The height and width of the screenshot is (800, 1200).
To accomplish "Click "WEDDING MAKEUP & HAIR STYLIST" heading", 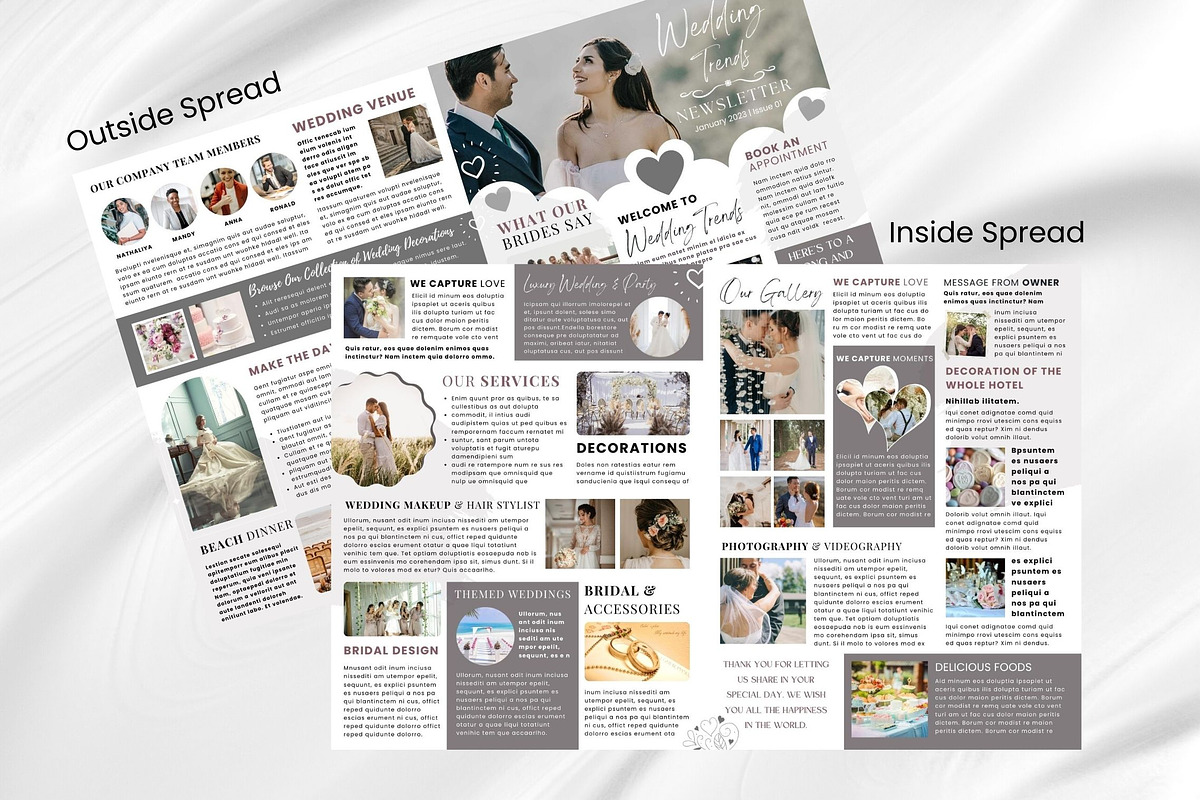I will [442, 506].
